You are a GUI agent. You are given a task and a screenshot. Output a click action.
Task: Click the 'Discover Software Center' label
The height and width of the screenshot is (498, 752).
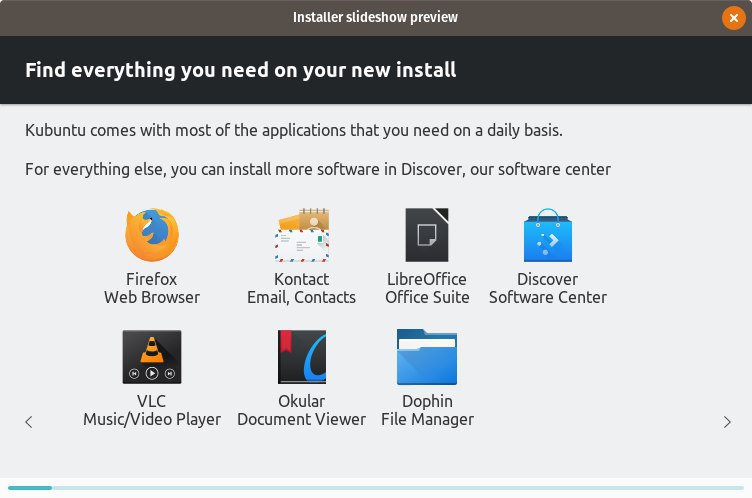click(548, 288)
